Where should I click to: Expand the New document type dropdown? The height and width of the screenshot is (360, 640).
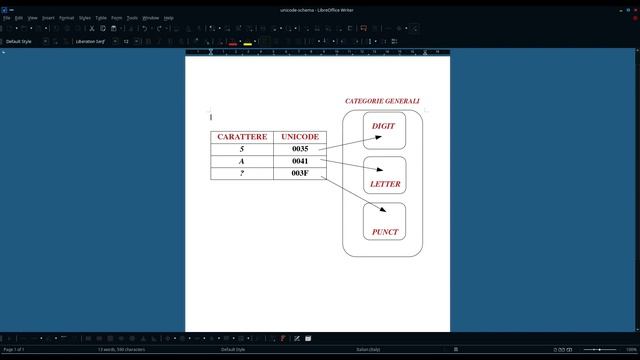(x=16, y=28)
